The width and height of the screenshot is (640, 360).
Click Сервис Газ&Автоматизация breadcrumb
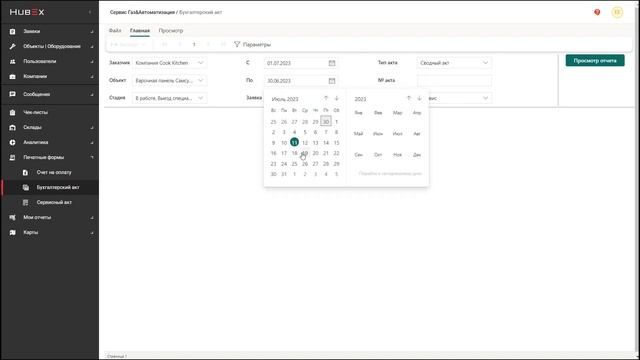point(142,12)
